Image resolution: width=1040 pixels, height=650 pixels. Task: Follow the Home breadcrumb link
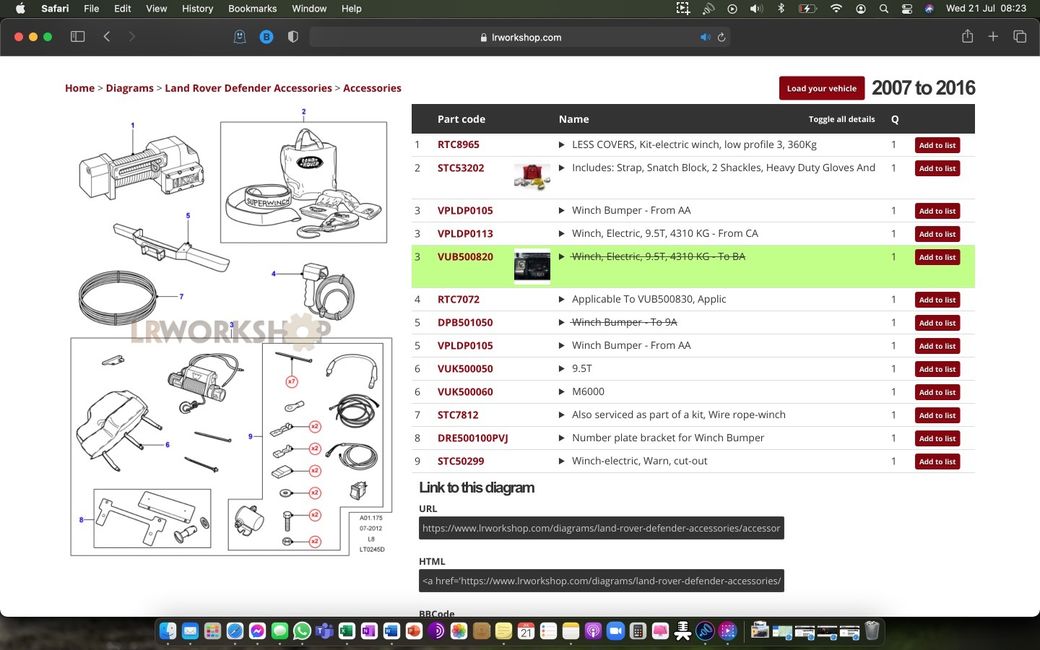coord(80,88)
